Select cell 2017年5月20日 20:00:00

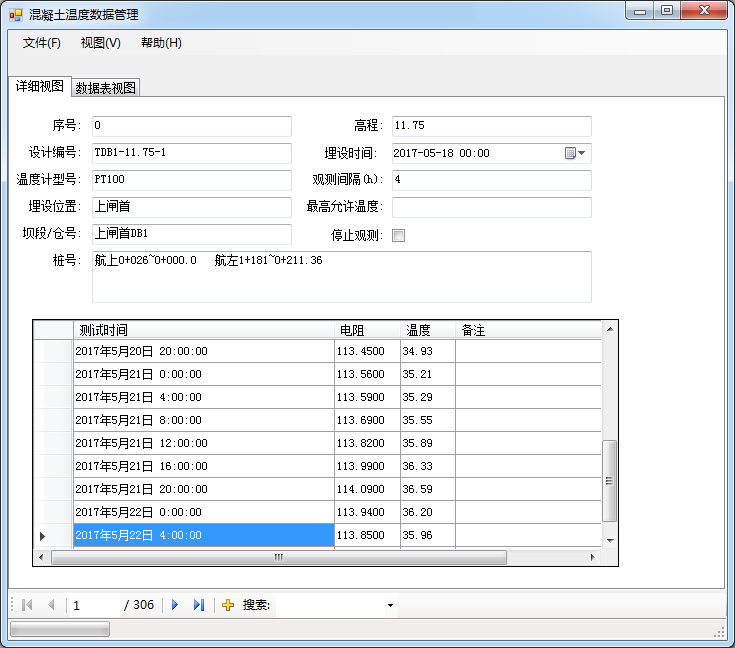[204, 351]
